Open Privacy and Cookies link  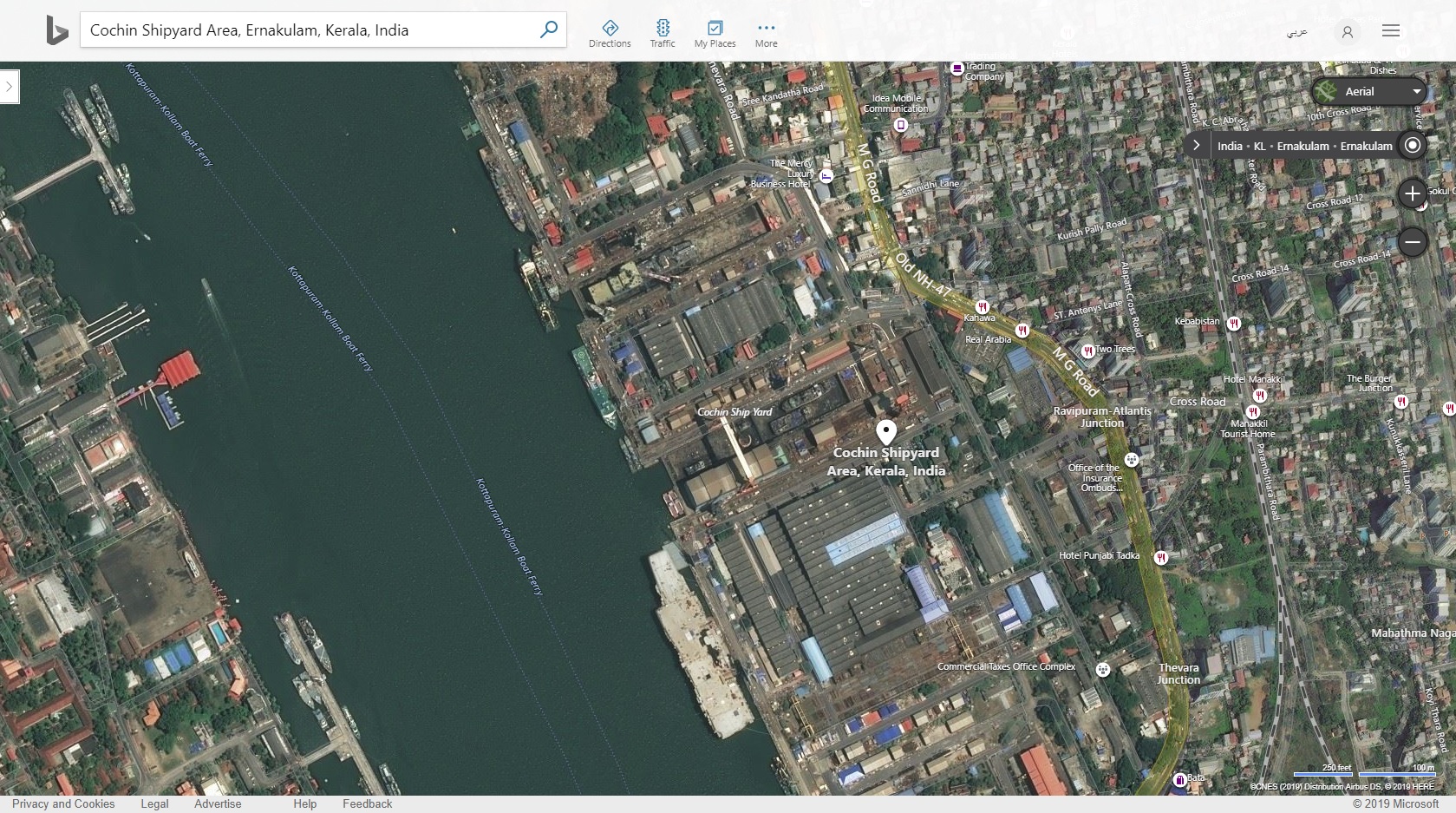pos(63,803)
